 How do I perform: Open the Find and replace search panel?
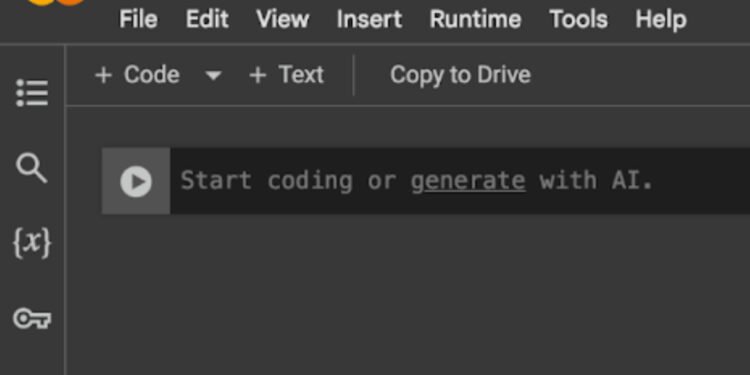tap(32, 168)
